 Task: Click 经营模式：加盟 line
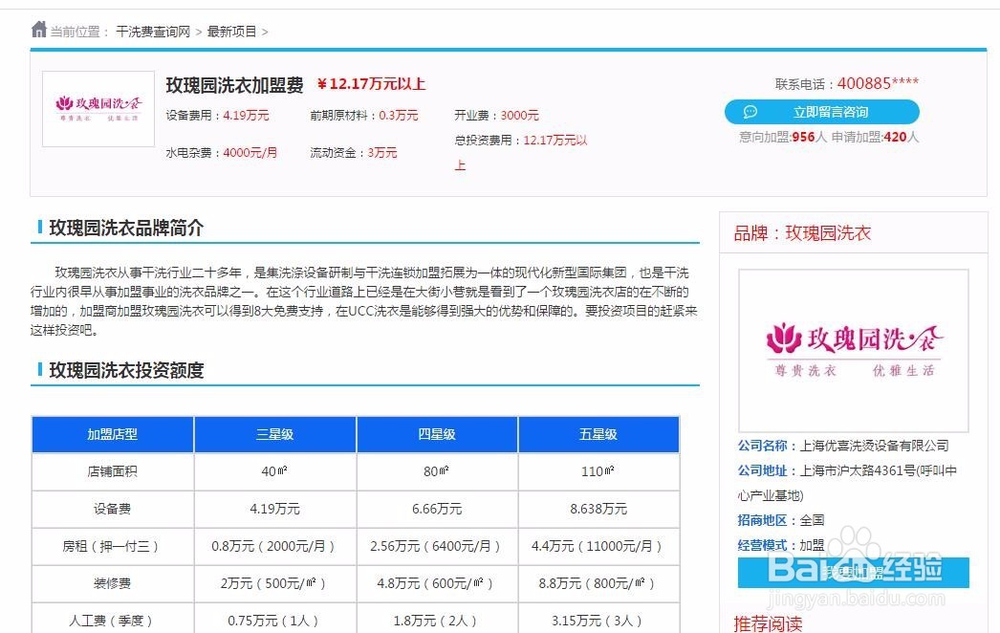[781, 545]
